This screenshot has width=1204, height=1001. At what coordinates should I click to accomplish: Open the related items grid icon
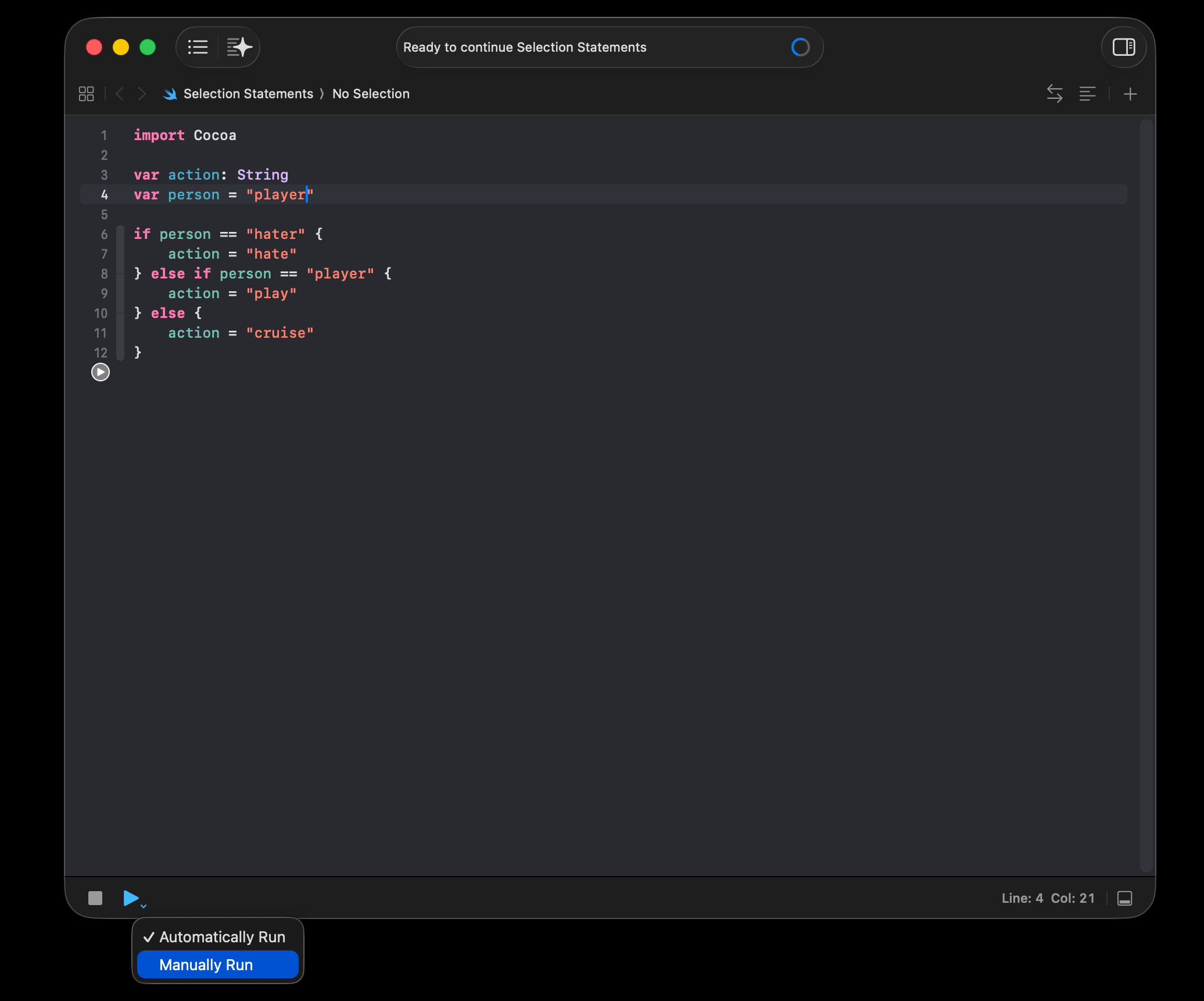(x=86, y=94)
